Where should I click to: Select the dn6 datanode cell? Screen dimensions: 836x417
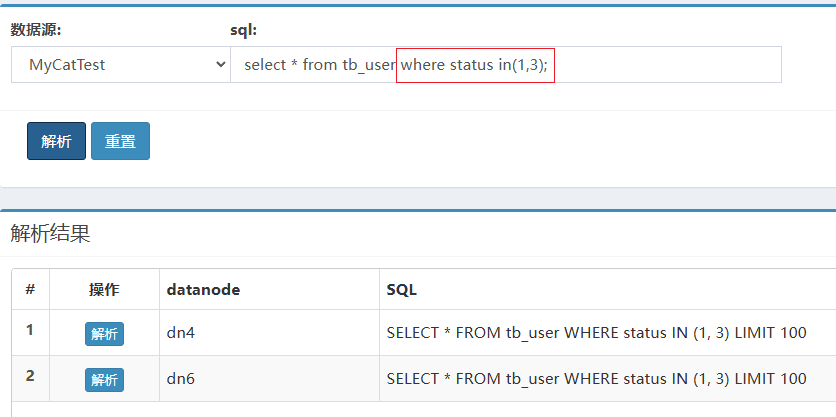tap(181, 379)
